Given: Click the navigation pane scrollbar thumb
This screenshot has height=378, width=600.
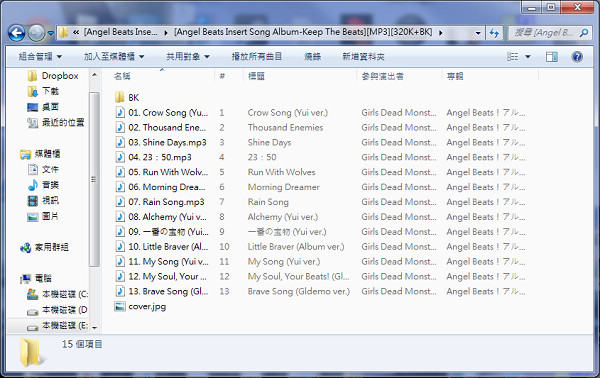Looking at the screenshot, I should [94, 179].
